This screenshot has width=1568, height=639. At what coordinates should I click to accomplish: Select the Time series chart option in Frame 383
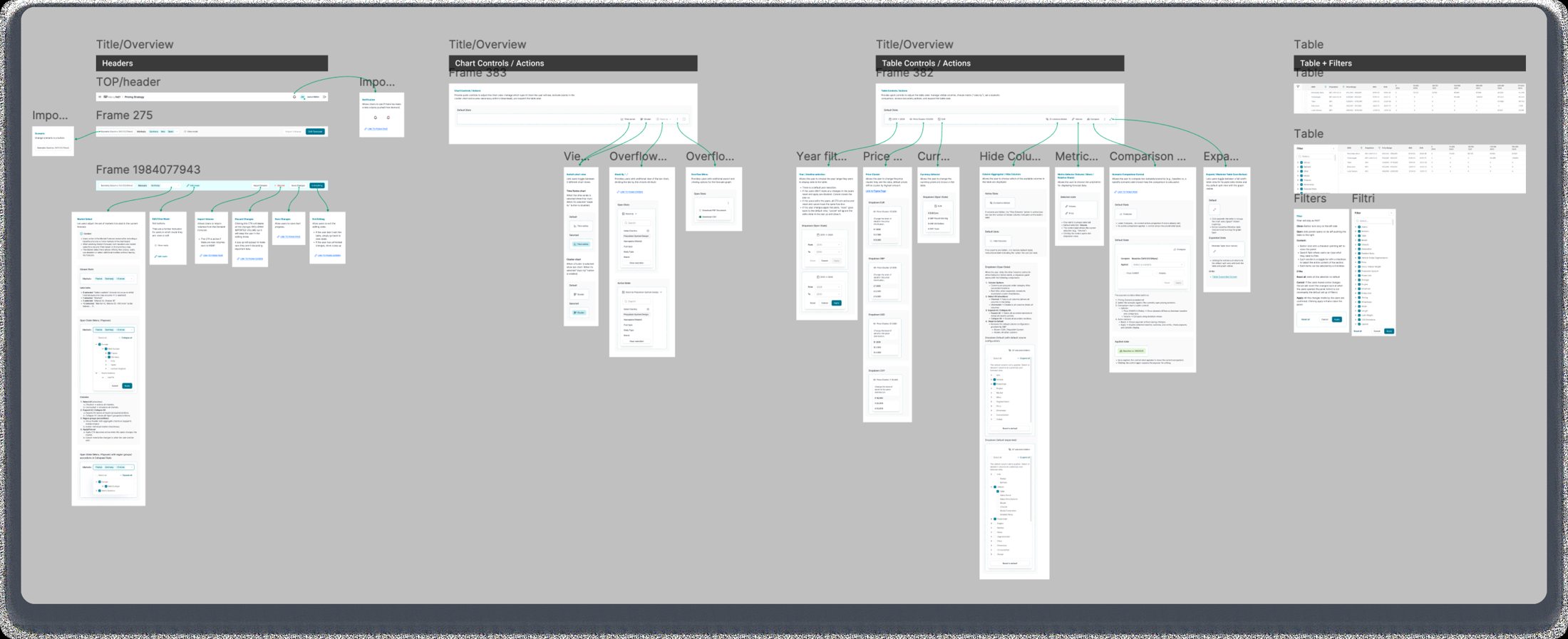(x=628, y=119)
